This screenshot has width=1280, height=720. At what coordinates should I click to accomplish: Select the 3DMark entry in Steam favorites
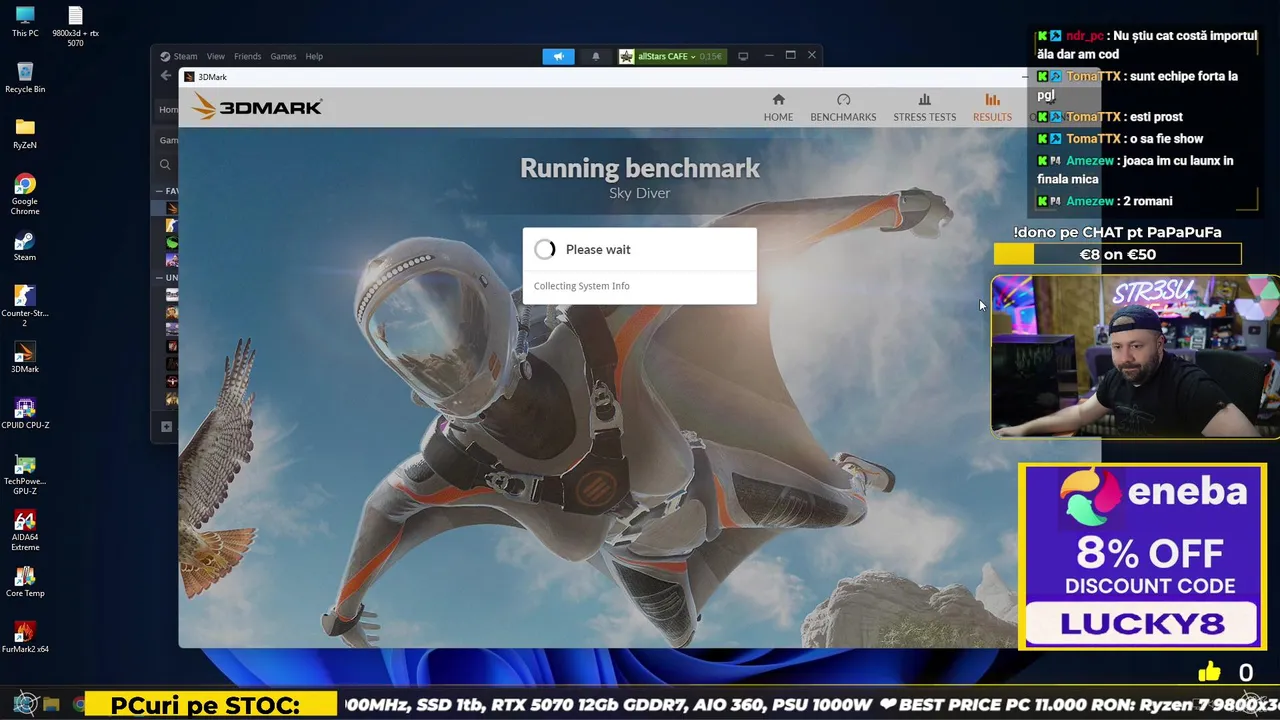tap(172, 208)
